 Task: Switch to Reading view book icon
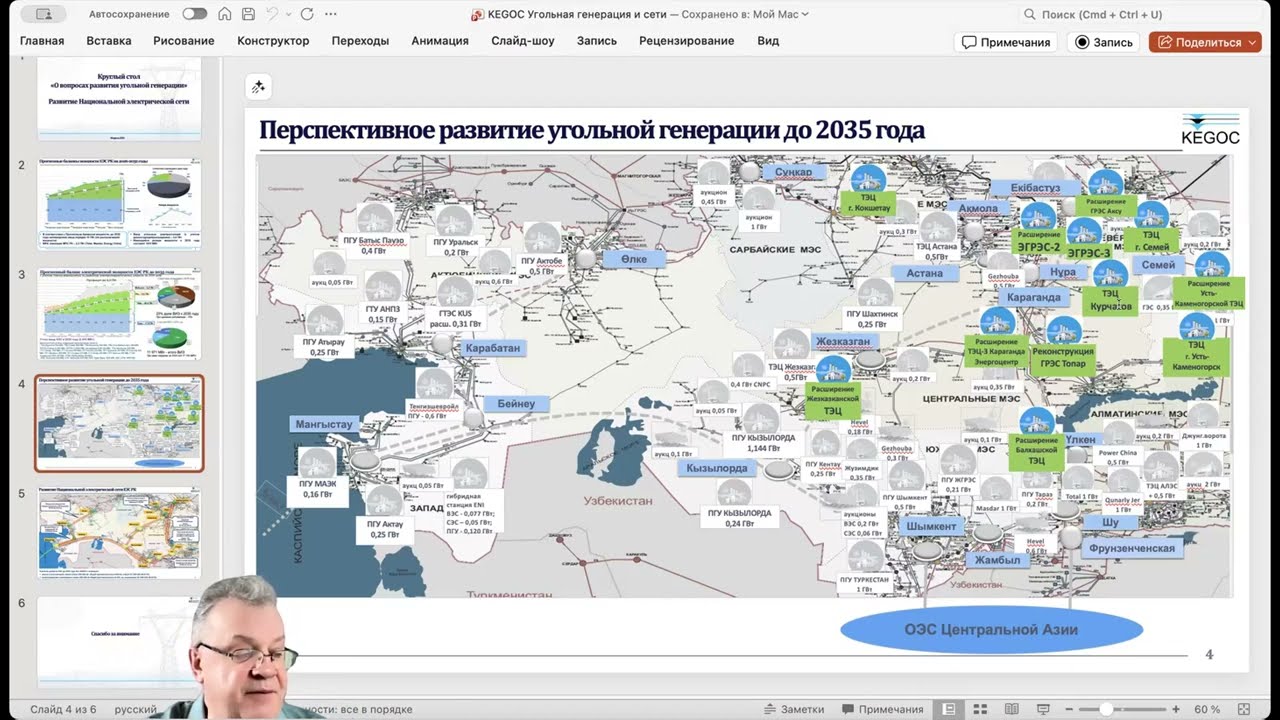pyautogui.click(x=1011, y=709)
